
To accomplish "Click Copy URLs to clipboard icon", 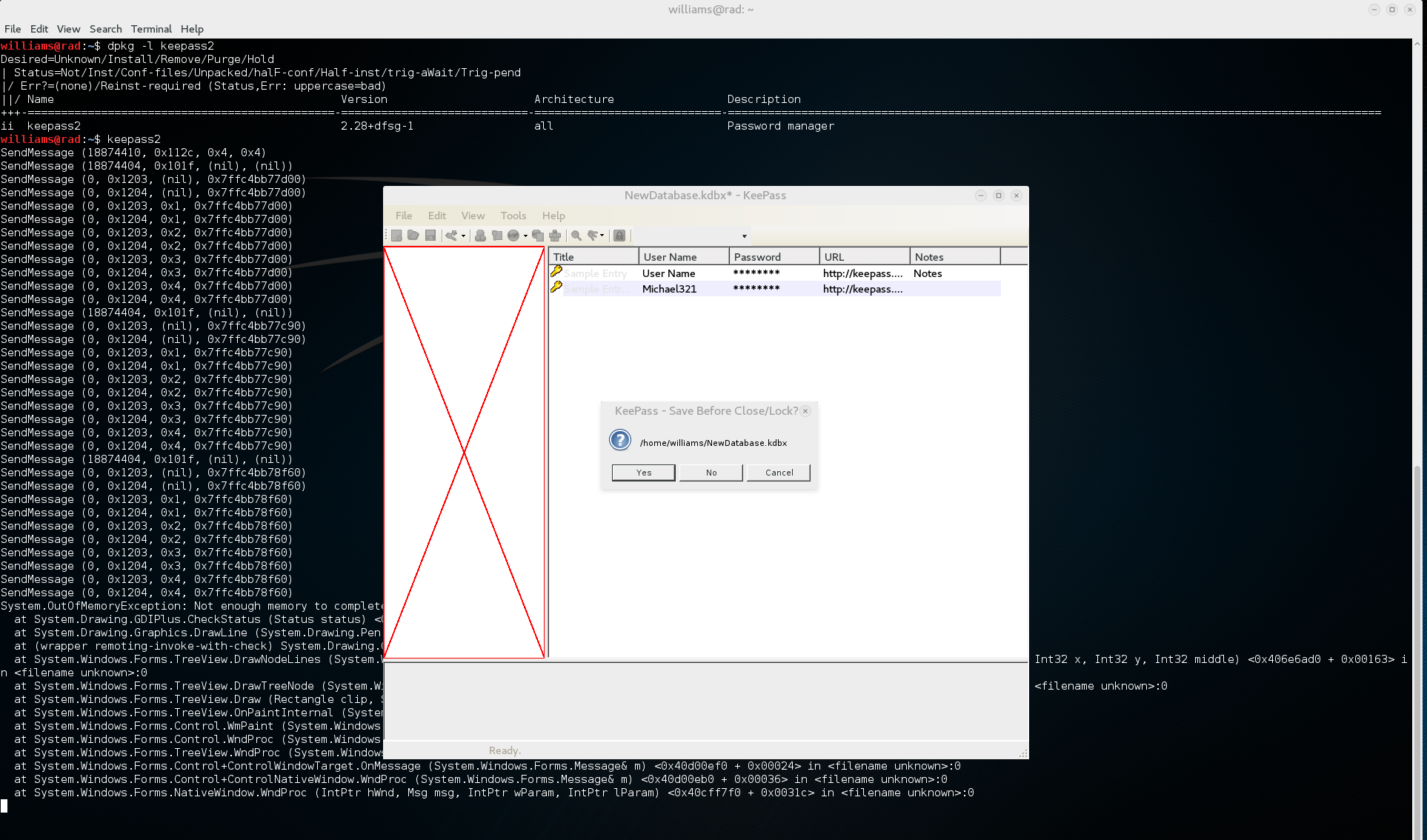I will [x=538, y=236].
